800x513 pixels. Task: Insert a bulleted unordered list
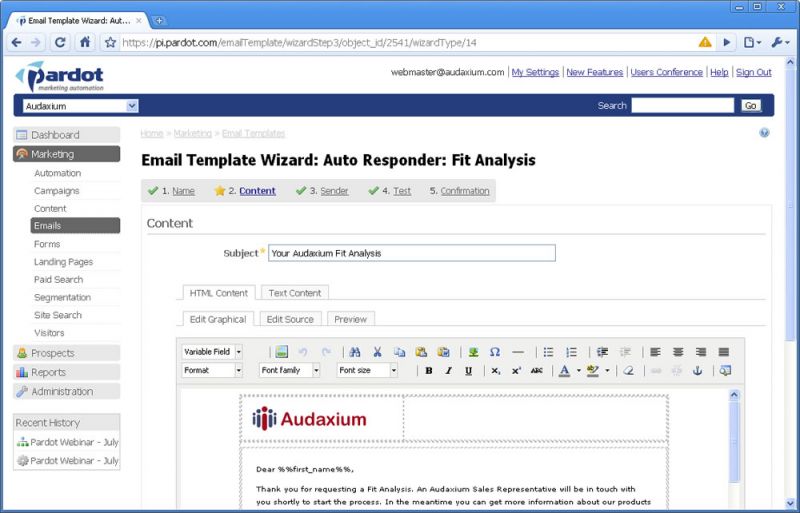click(x=548, y=352)
